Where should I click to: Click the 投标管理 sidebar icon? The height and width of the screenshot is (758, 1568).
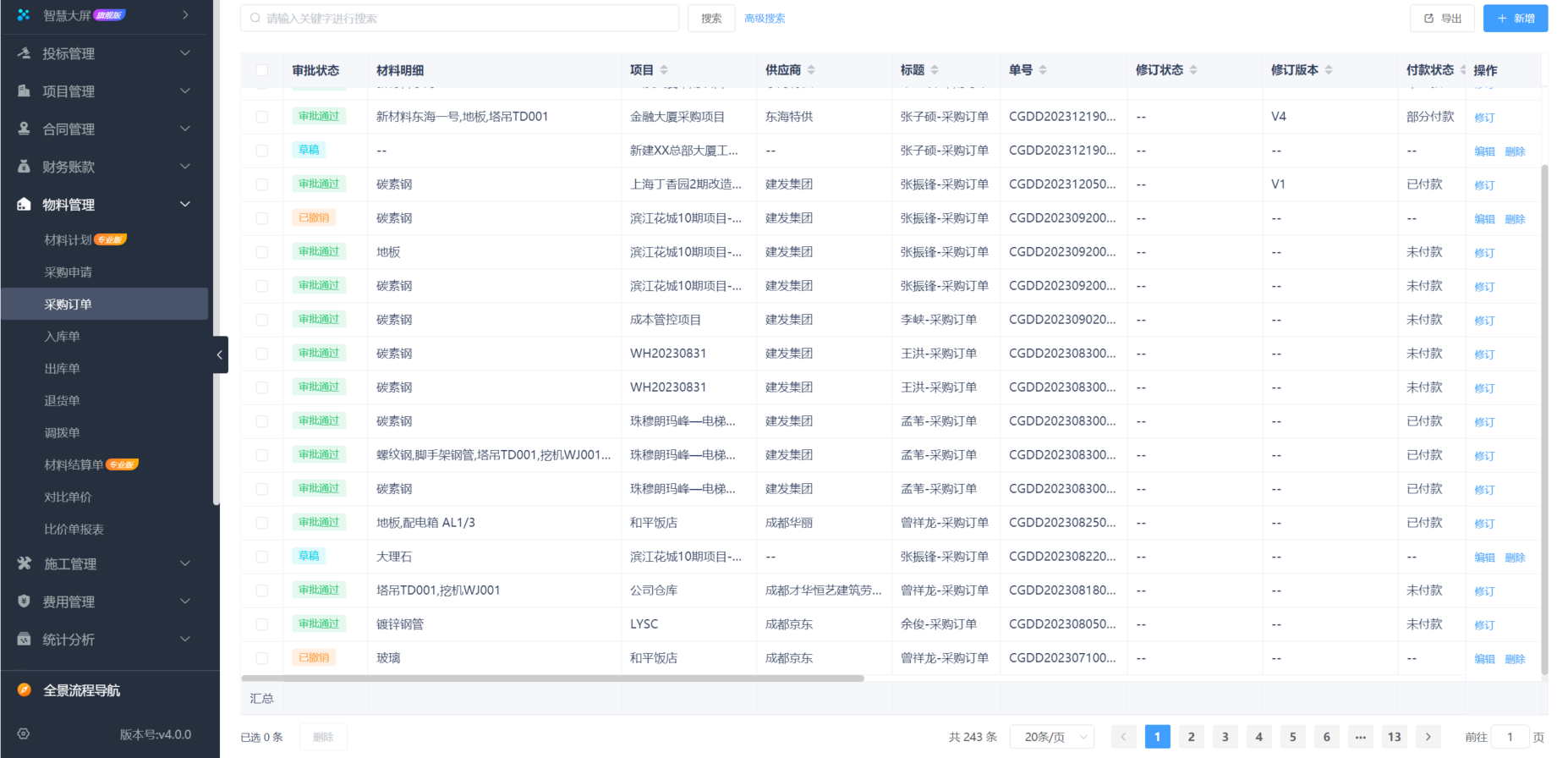click(x=24, y=53)
